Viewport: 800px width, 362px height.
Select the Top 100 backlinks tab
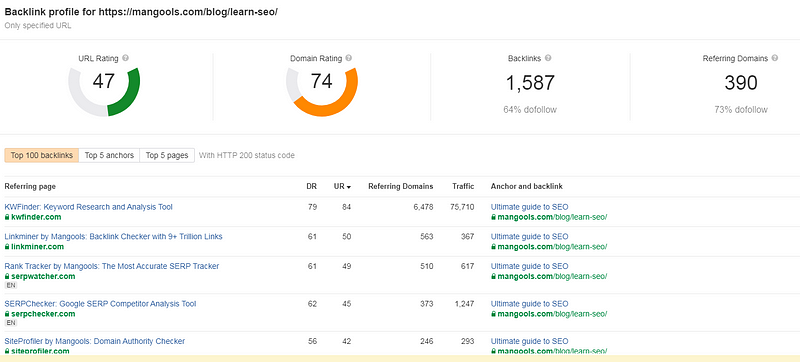pos(42,156)
